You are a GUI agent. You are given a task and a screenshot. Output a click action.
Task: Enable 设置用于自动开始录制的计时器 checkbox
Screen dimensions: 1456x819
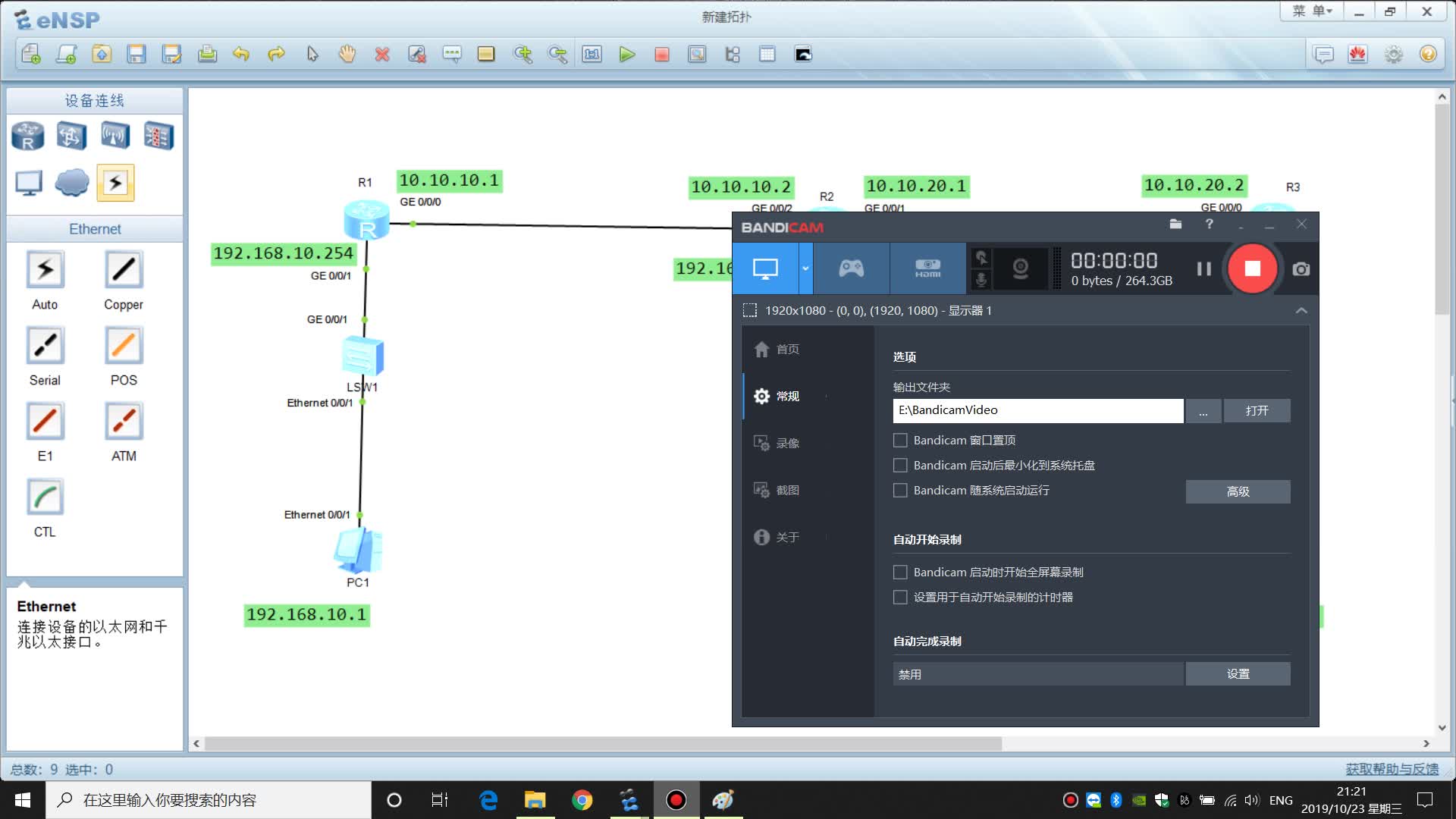point(900,597)
